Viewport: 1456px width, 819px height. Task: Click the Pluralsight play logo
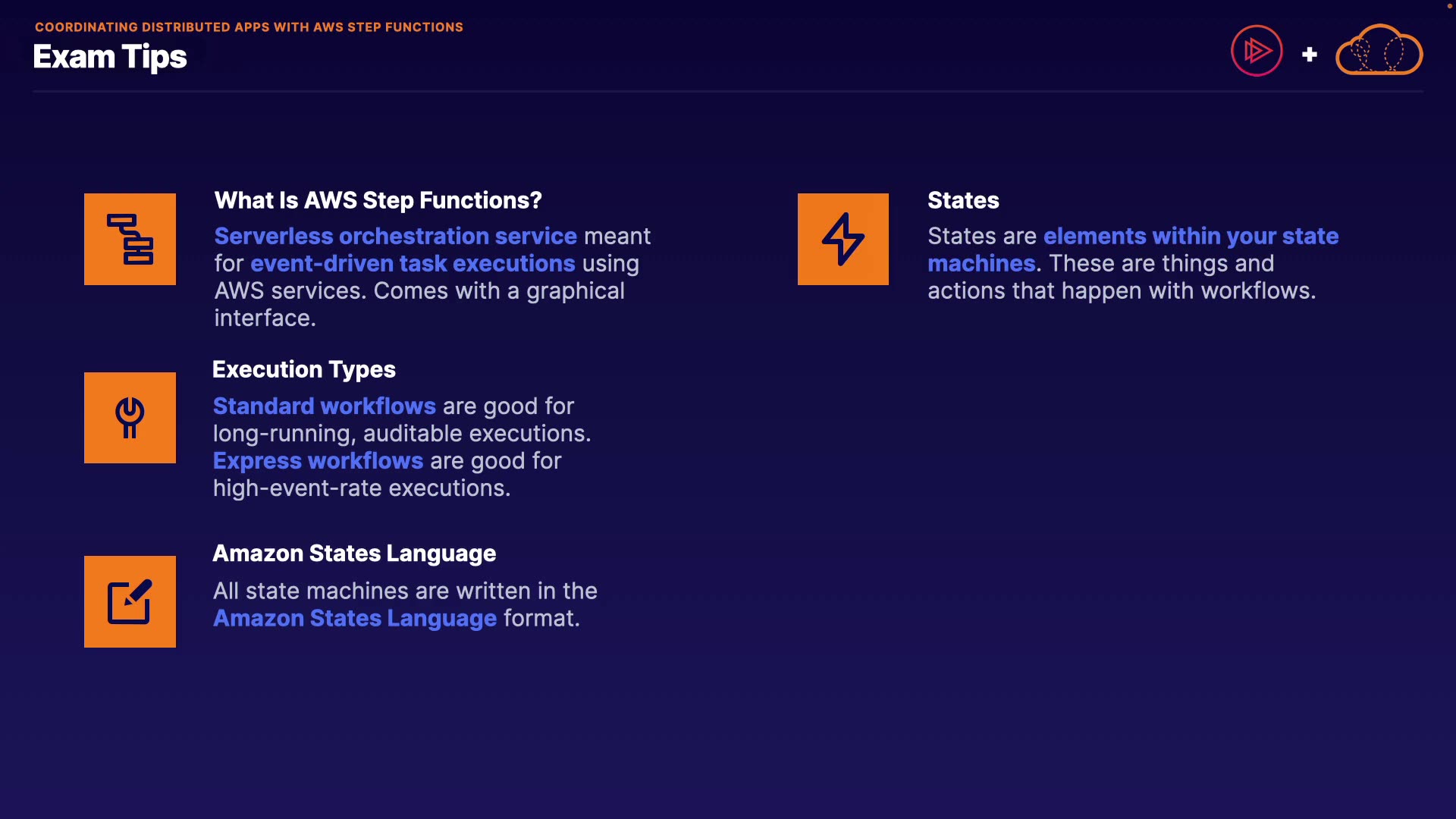point(1257,52)
